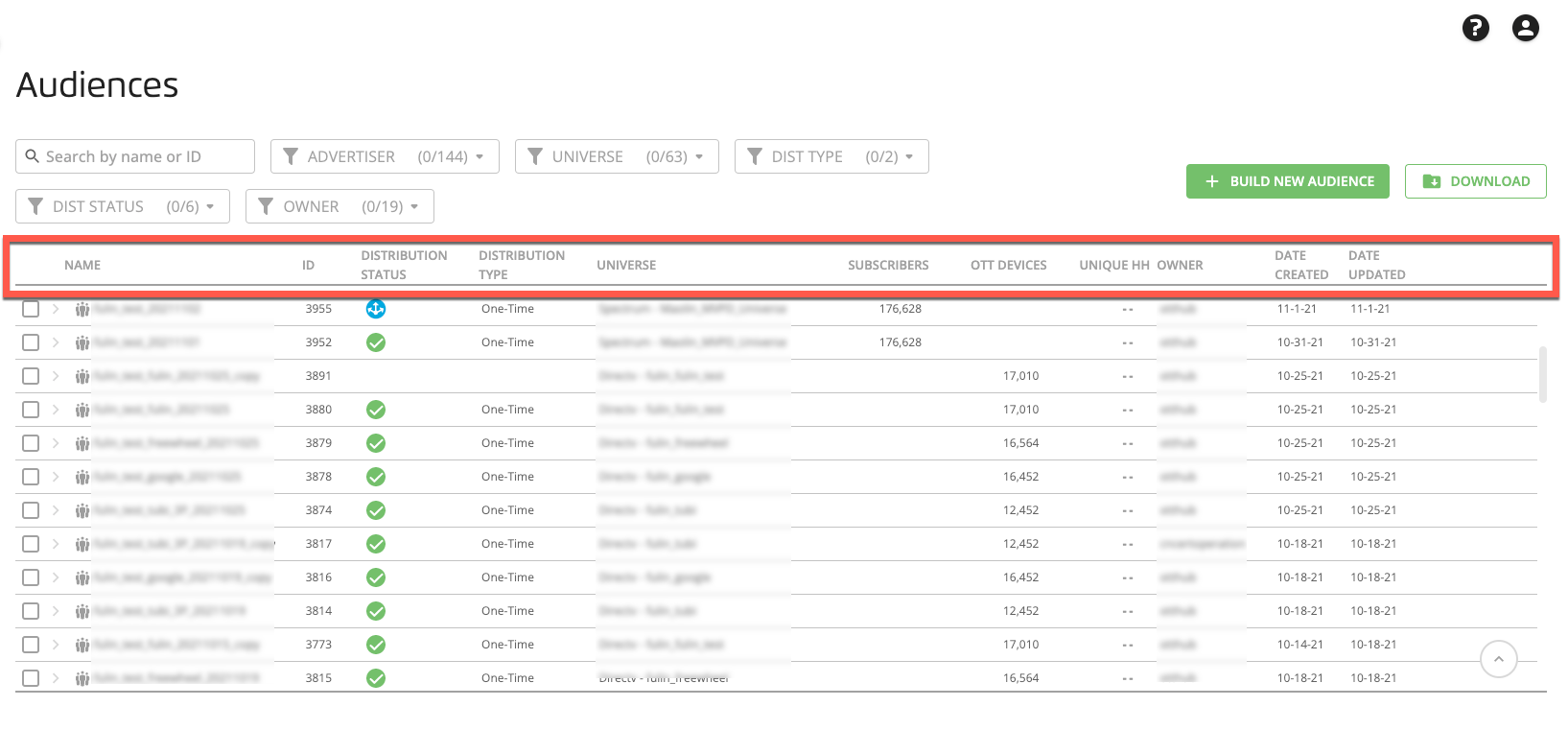Sort by the Distribution Status column header
The width and height of the screenshot is (1568, 730).
click(404, 265)
